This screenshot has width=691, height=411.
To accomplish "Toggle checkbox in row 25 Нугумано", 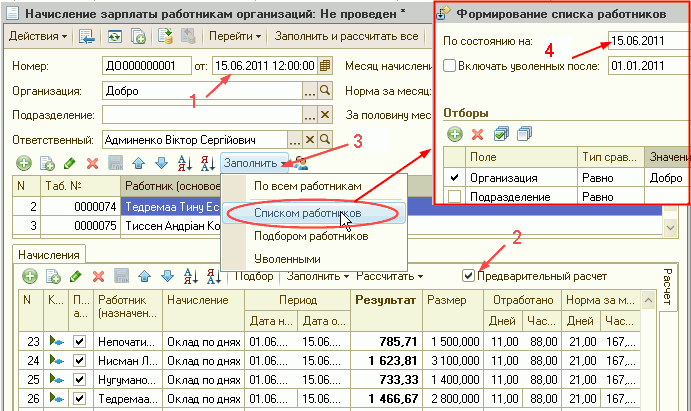I will pos(79,379).
